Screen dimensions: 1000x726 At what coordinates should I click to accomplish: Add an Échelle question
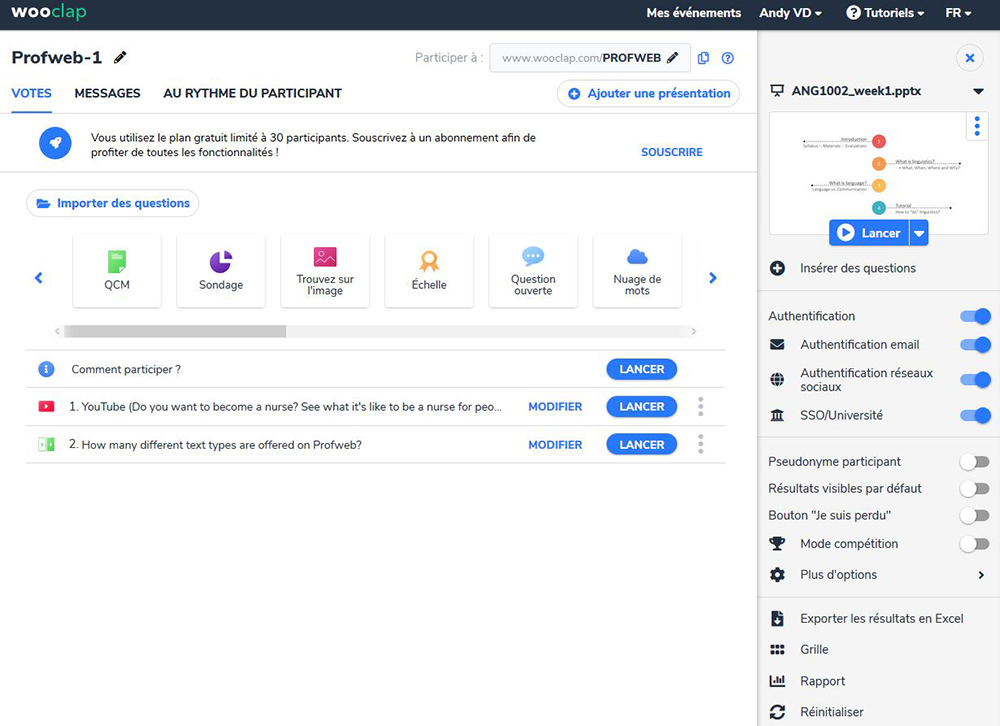[x=429, y=270]
